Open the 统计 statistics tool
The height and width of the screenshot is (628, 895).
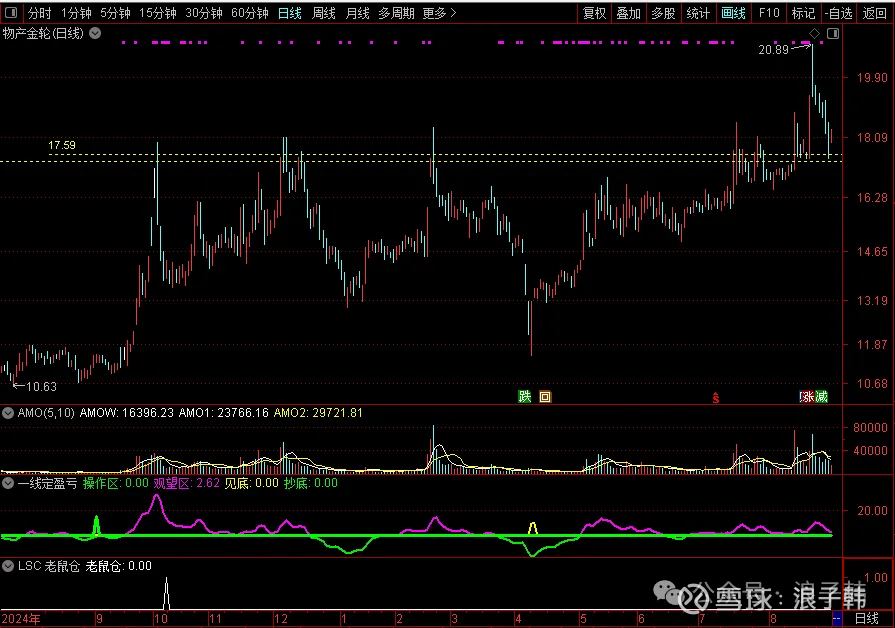click(x=698, y=13)
